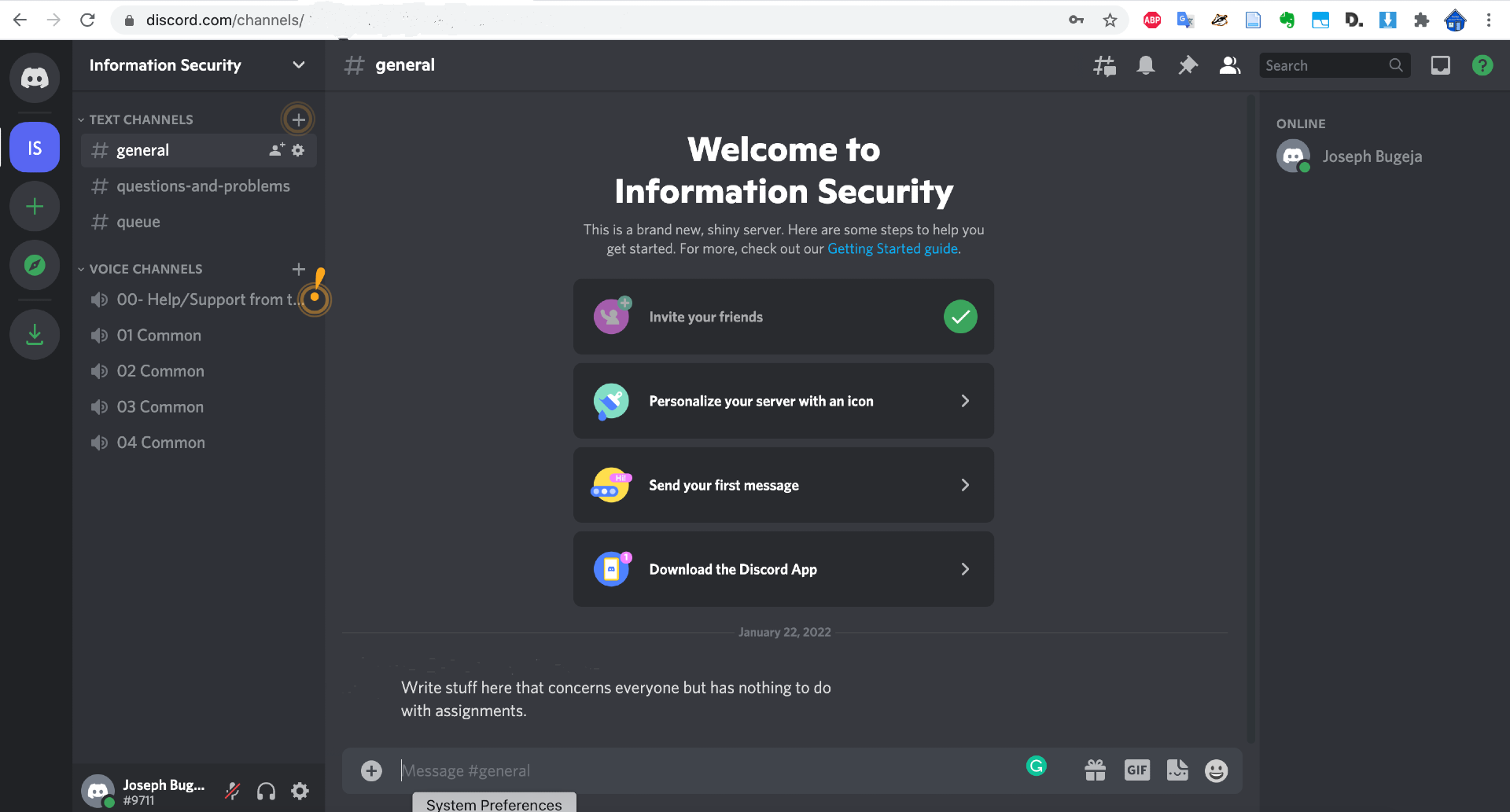The width and height of the screenshot is (1510, 812).
Task: Open the sticker picker
Action: click(x=1177, y=770)
